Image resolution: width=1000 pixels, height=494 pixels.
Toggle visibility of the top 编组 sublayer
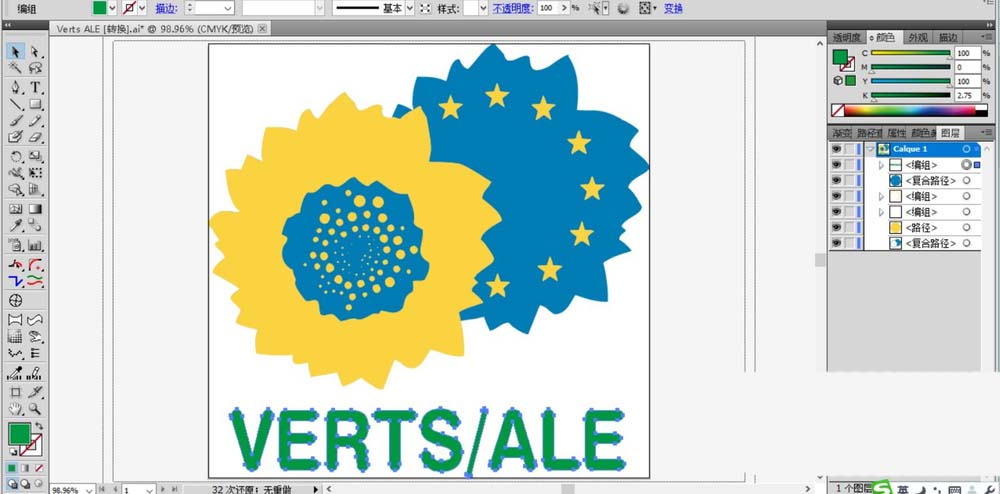[x=836, y=164]
